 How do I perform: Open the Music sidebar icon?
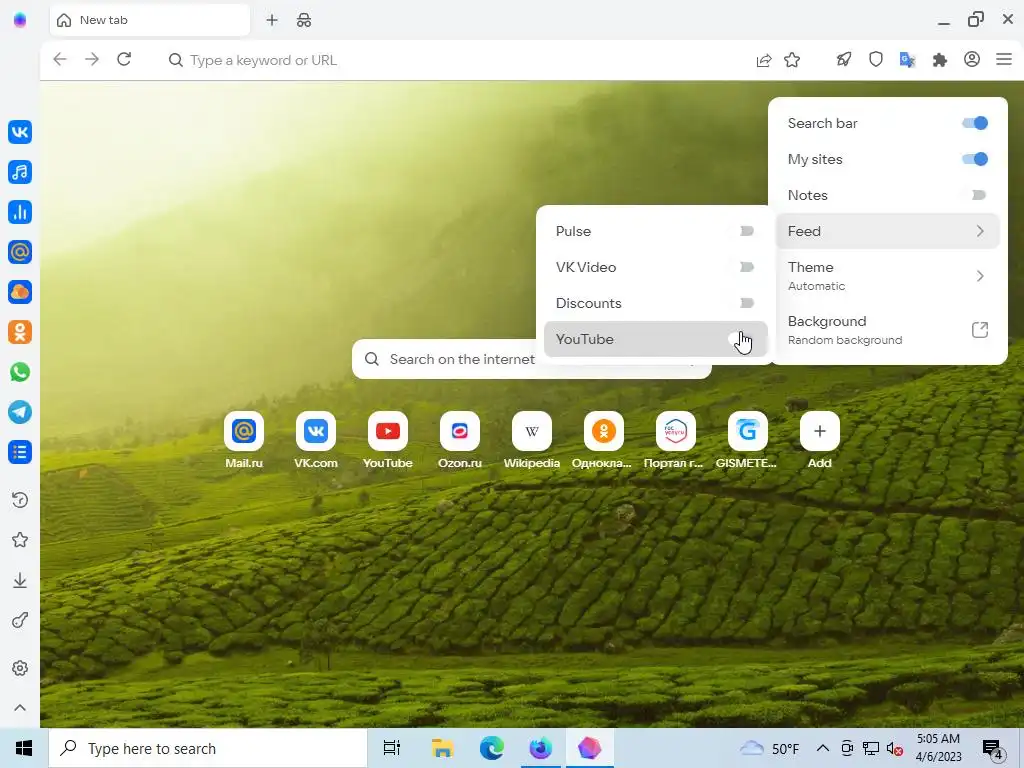[20, 172]
